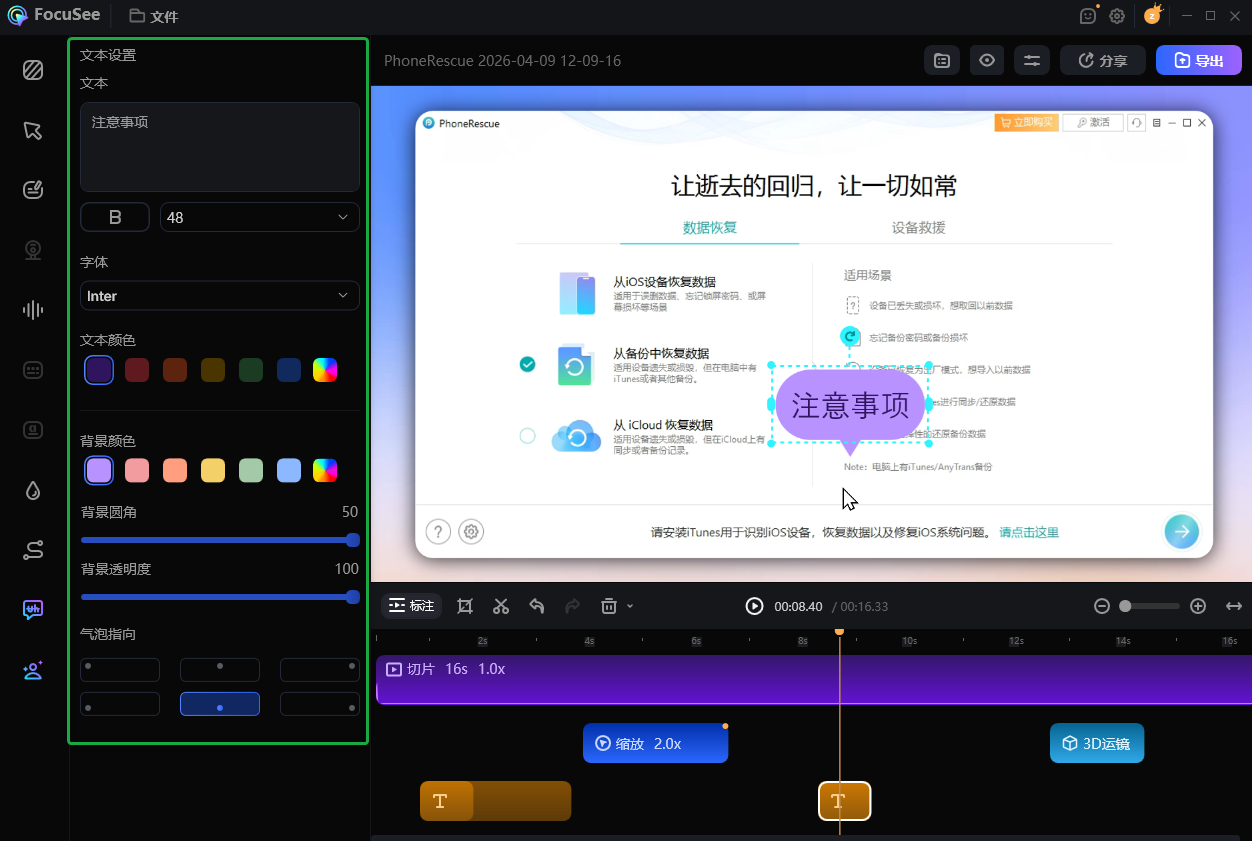This screenshot has width=1252, height=841.
Task: Open the feedback smiley icon in title bar
Action: 1089,16
